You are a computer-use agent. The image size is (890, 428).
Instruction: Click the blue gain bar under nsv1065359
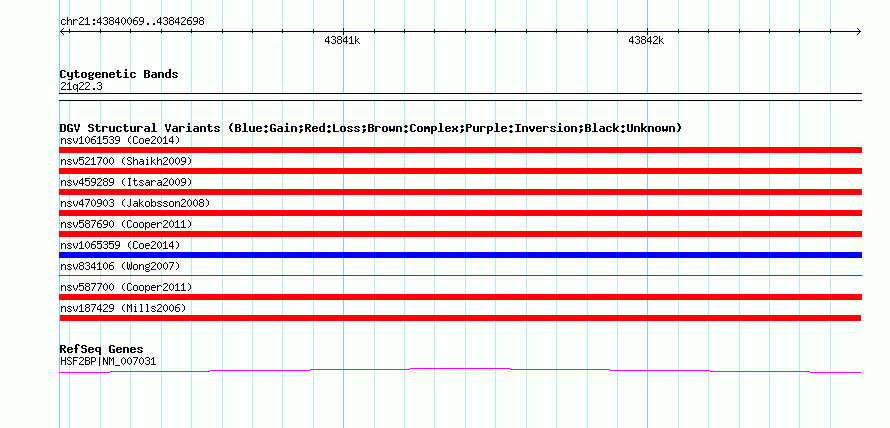[x=460, y=255]
